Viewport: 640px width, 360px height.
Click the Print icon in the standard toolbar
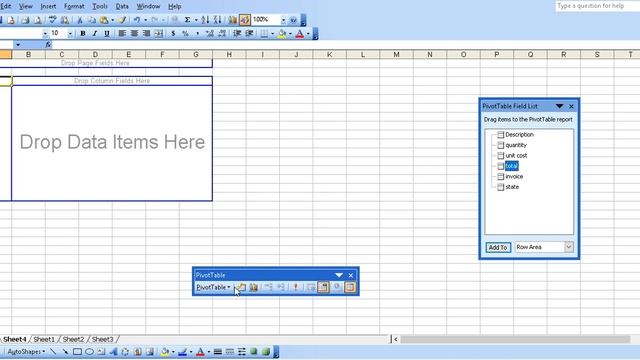pos(25,20)
